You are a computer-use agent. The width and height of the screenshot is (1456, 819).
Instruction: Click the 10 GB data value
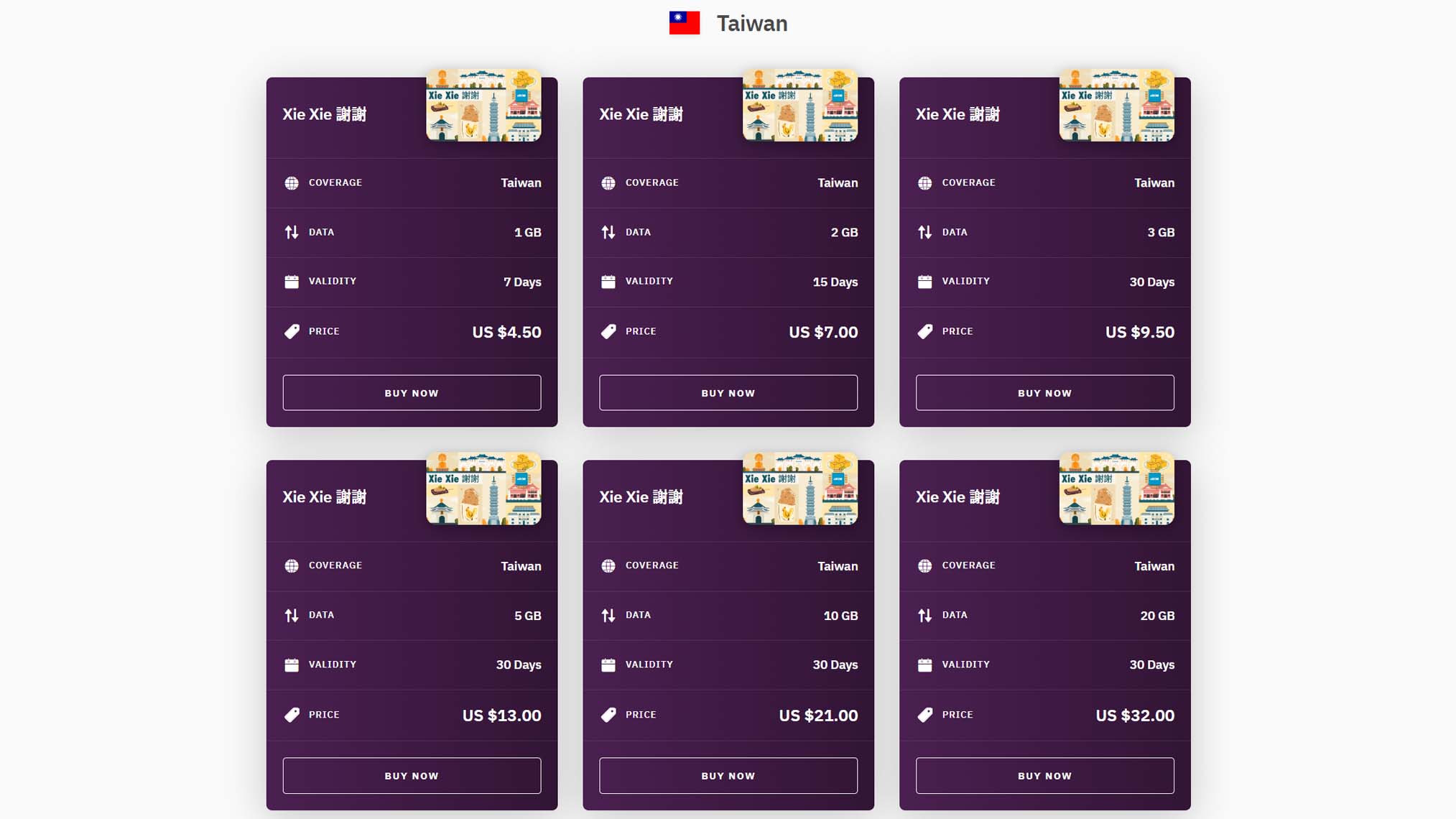click(x=840, y=616)
